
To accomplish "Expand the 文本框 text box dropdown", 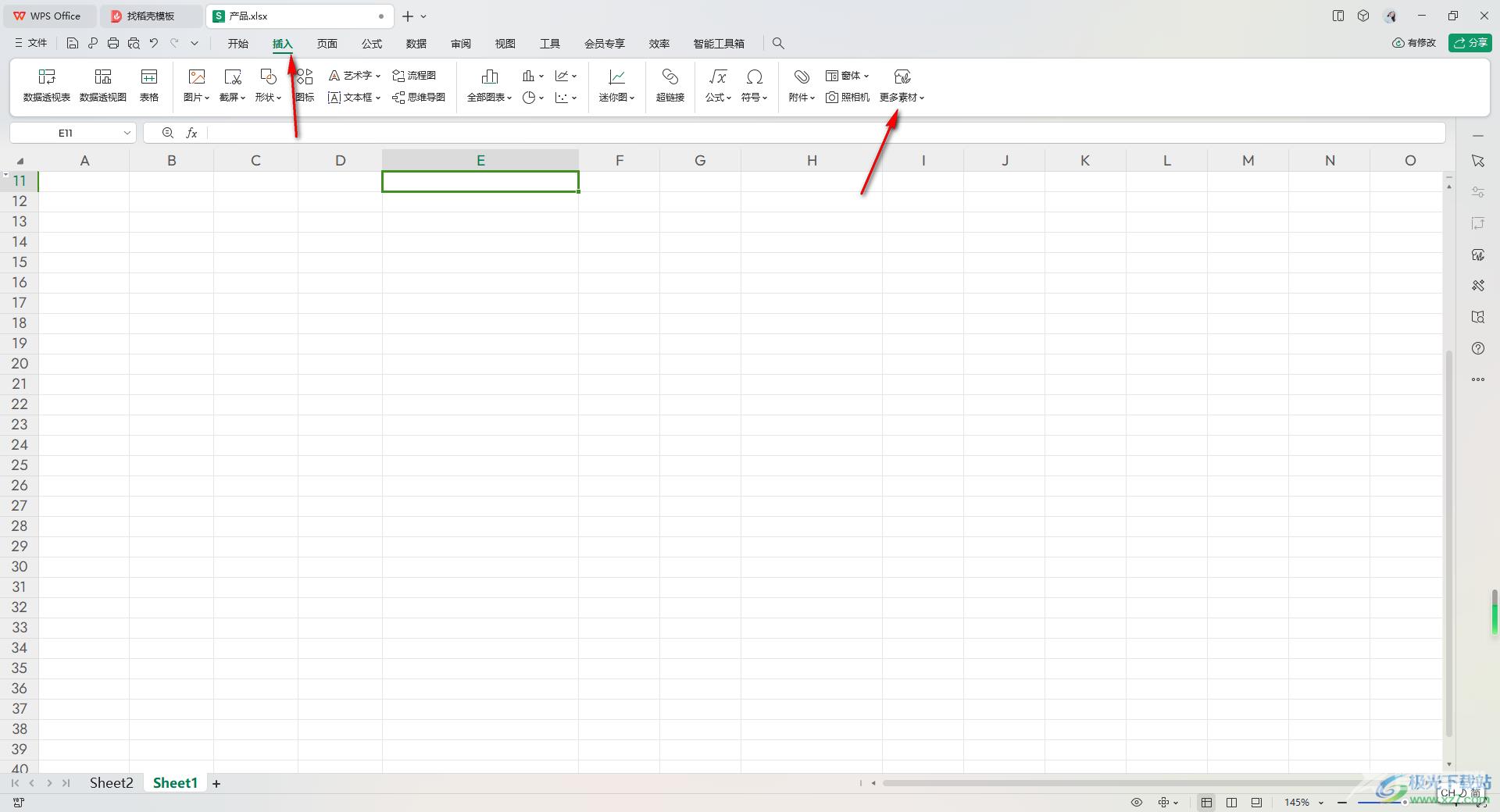I will (378, 98).
